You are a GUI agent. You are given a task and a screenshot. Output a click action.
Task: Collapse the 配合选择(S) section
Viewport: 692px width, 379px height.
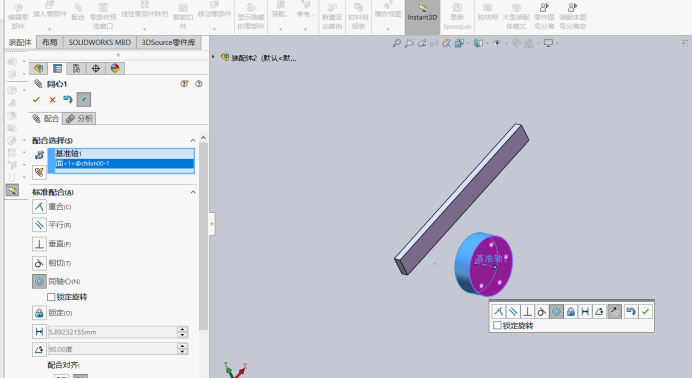point(193,140)
